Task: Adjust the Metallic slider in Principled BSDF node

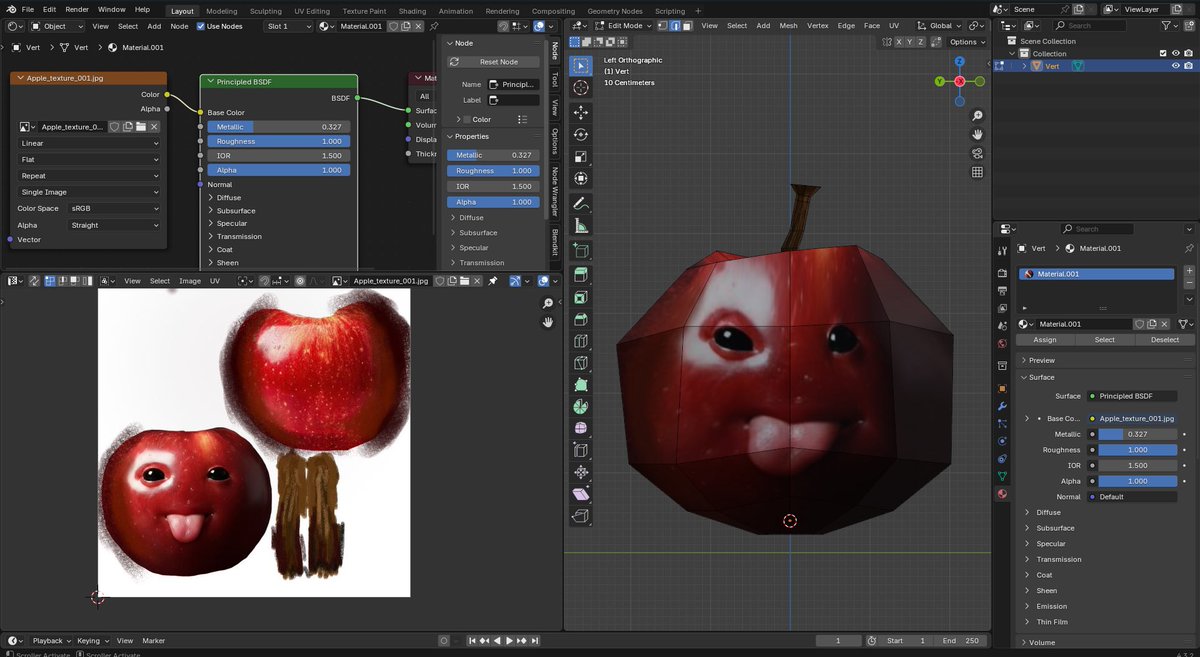Action: click(x=277, y=127)
